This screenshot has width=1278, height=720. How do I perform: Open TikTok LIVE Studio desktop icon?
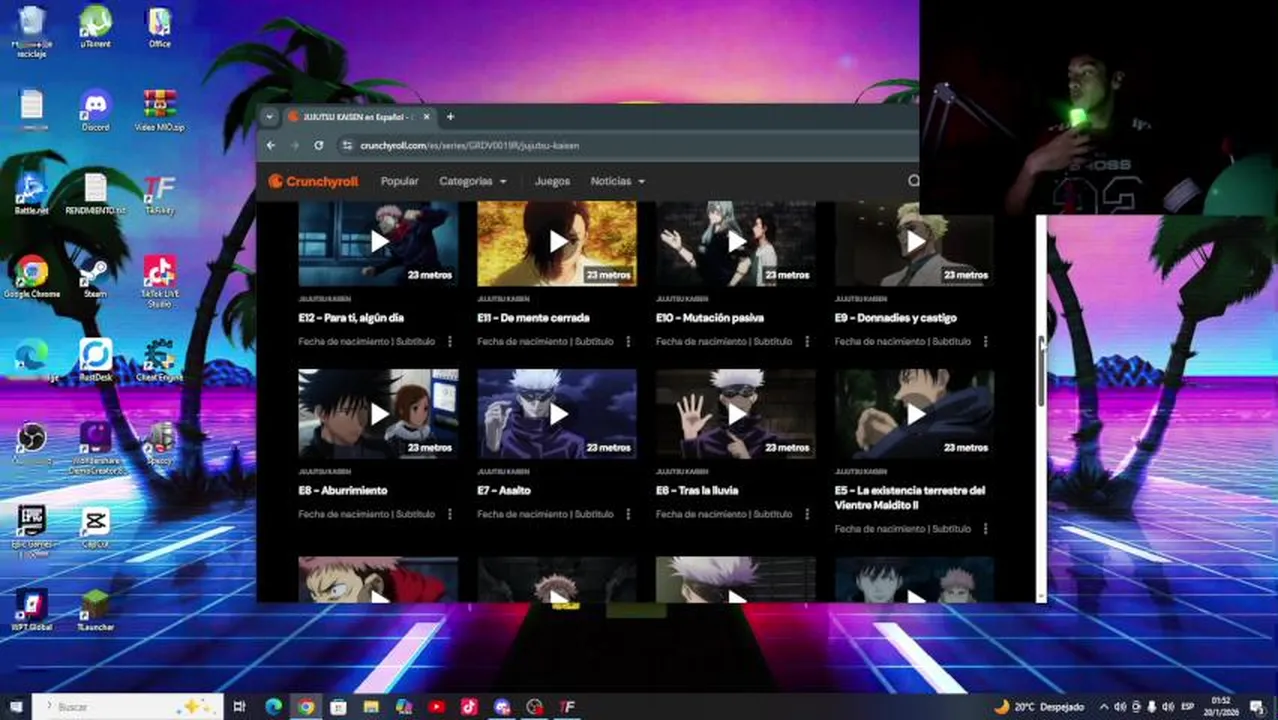pyautogui.click(x=159, y=280)
